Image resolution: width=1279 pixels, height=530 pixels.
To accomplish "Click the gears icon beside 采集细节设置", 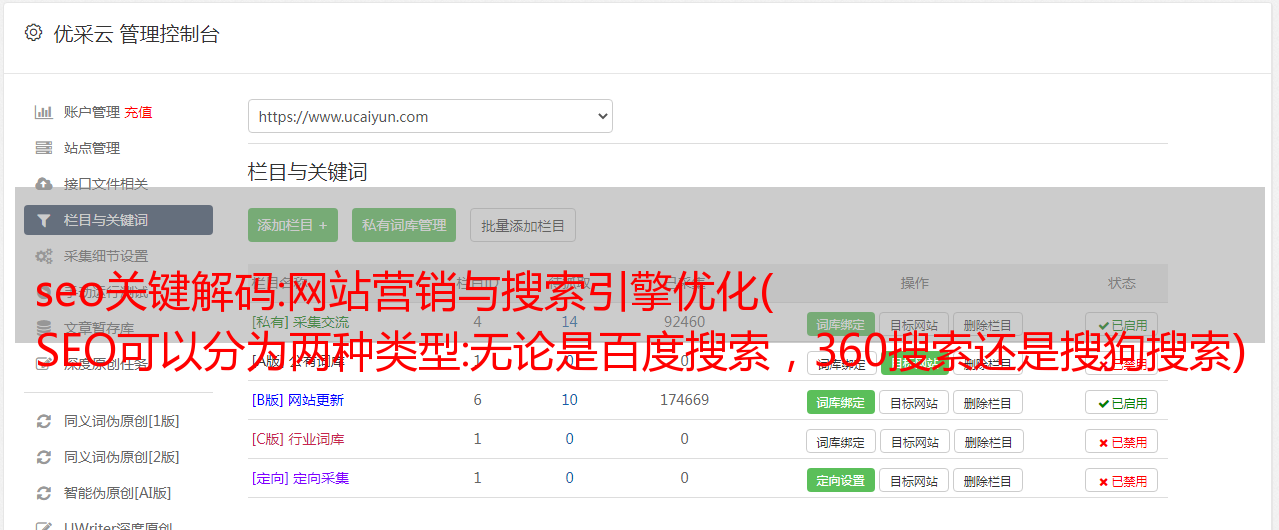I will [44, 256].
